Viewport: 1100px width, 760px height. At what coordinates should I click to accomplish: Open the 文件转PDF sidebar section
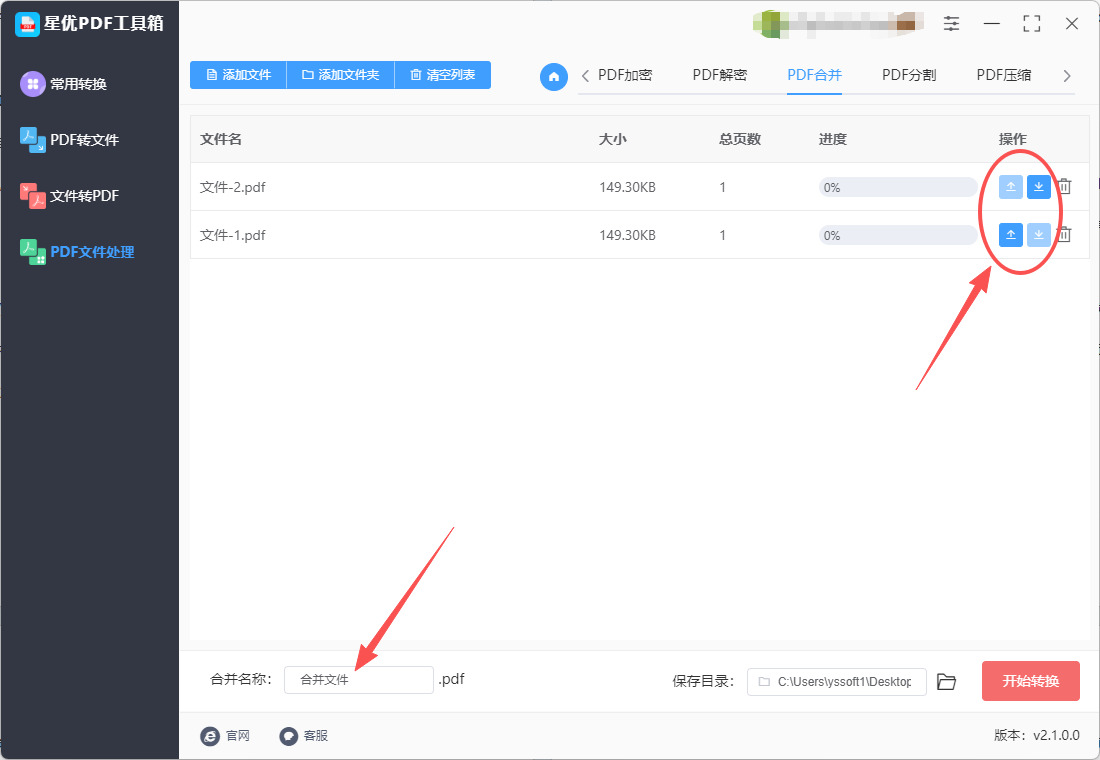tap(69, 196)
